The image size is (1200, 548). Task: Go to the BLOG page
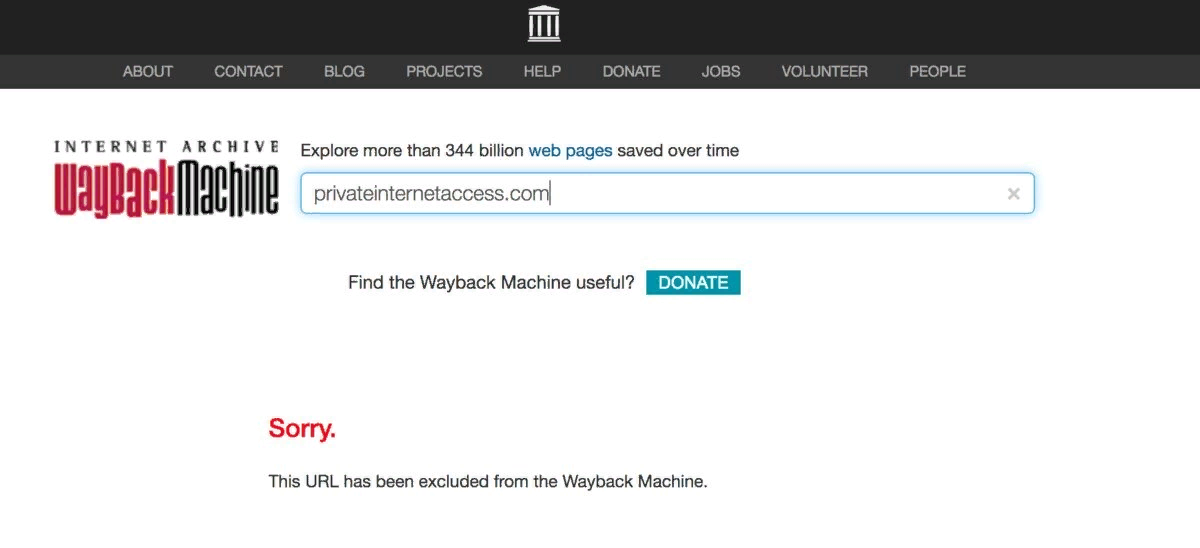[x=344, y=71]
